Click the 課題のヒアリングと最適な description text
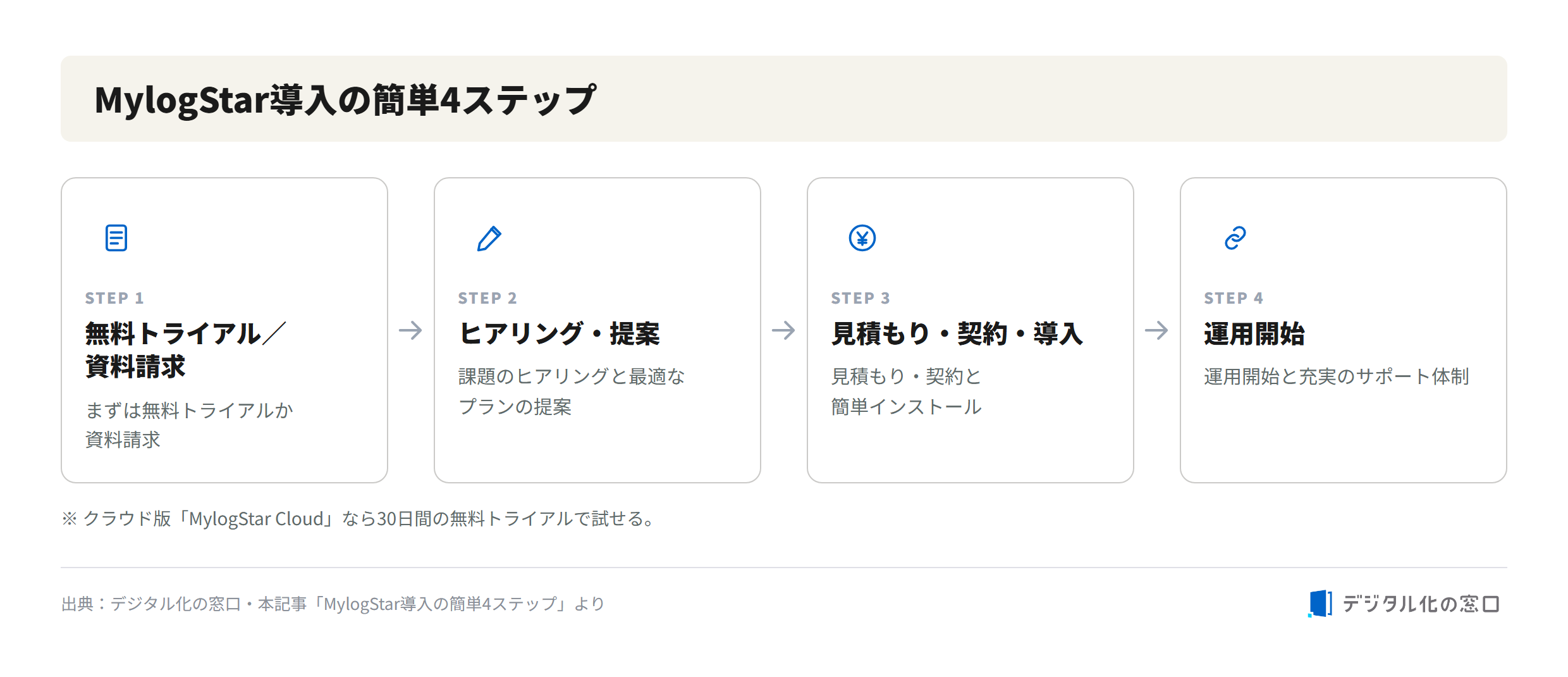This screenshot has height=677, width=1568. [572, 376]
